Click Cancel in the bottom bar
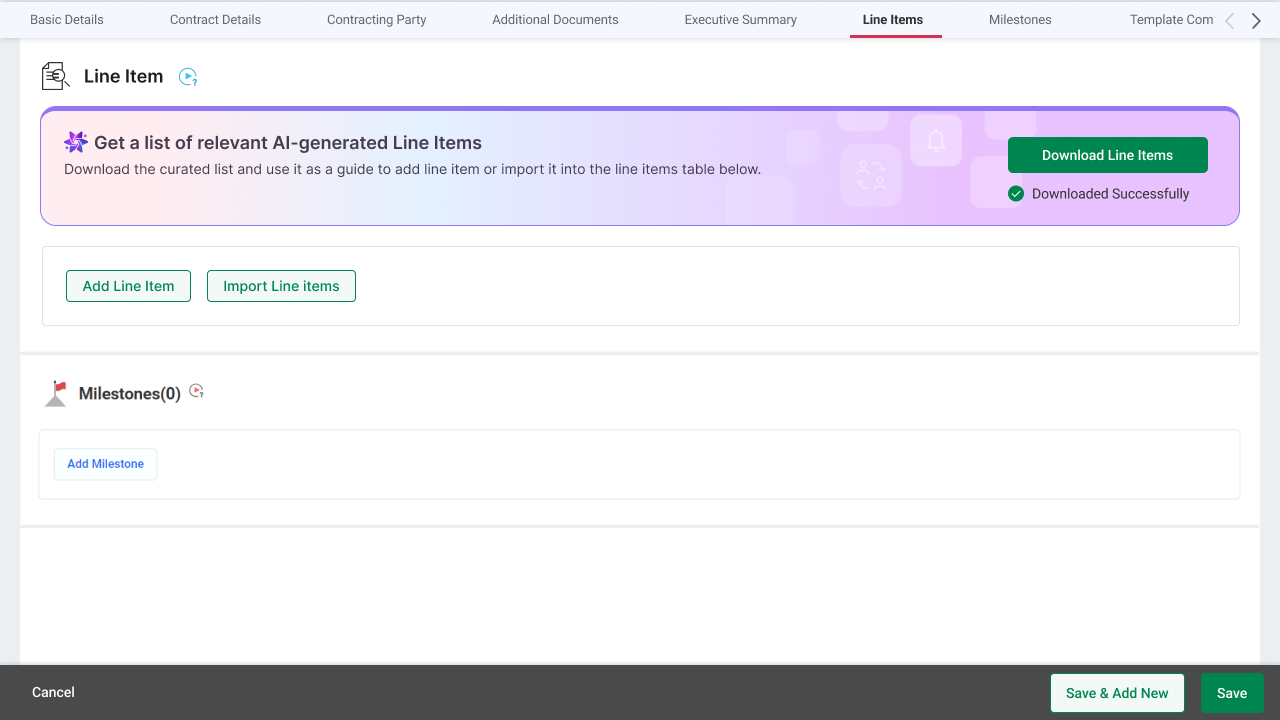This screenshot has height=720, width=1280. point(53,692)
